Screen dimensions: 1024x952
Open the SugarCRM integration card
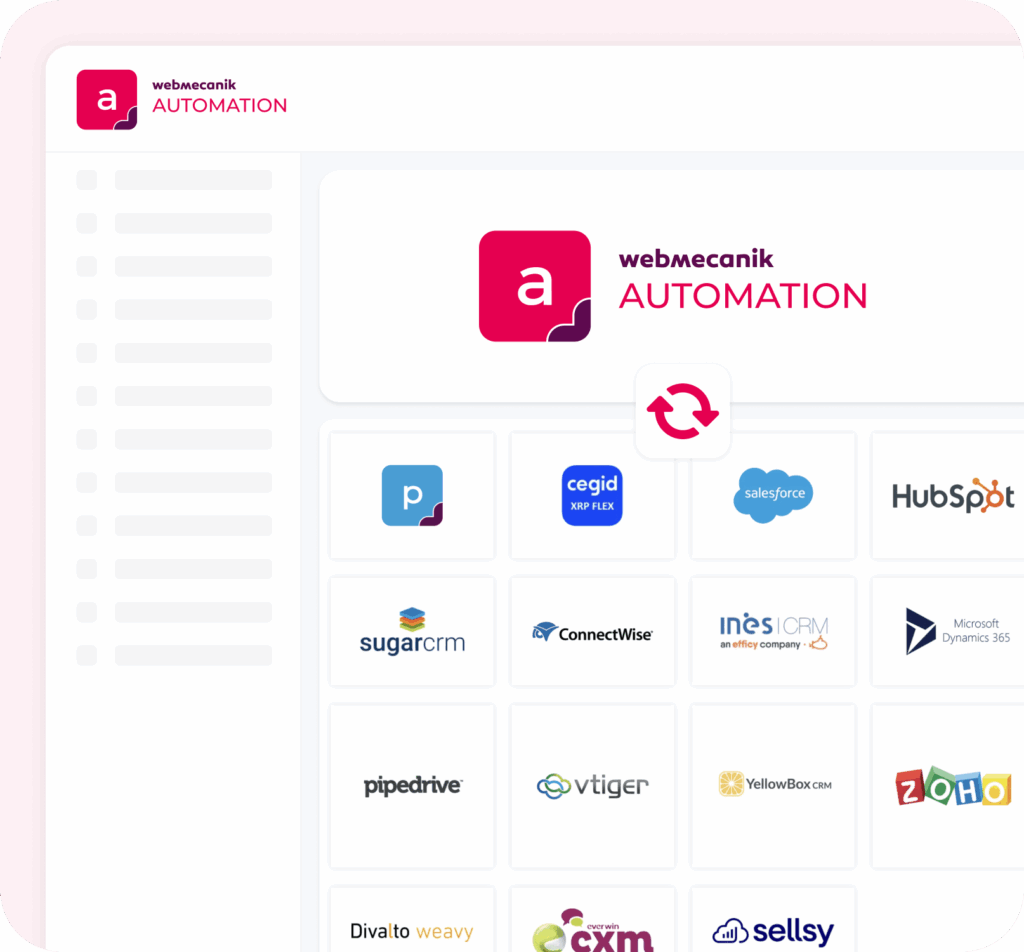[412, 631]
